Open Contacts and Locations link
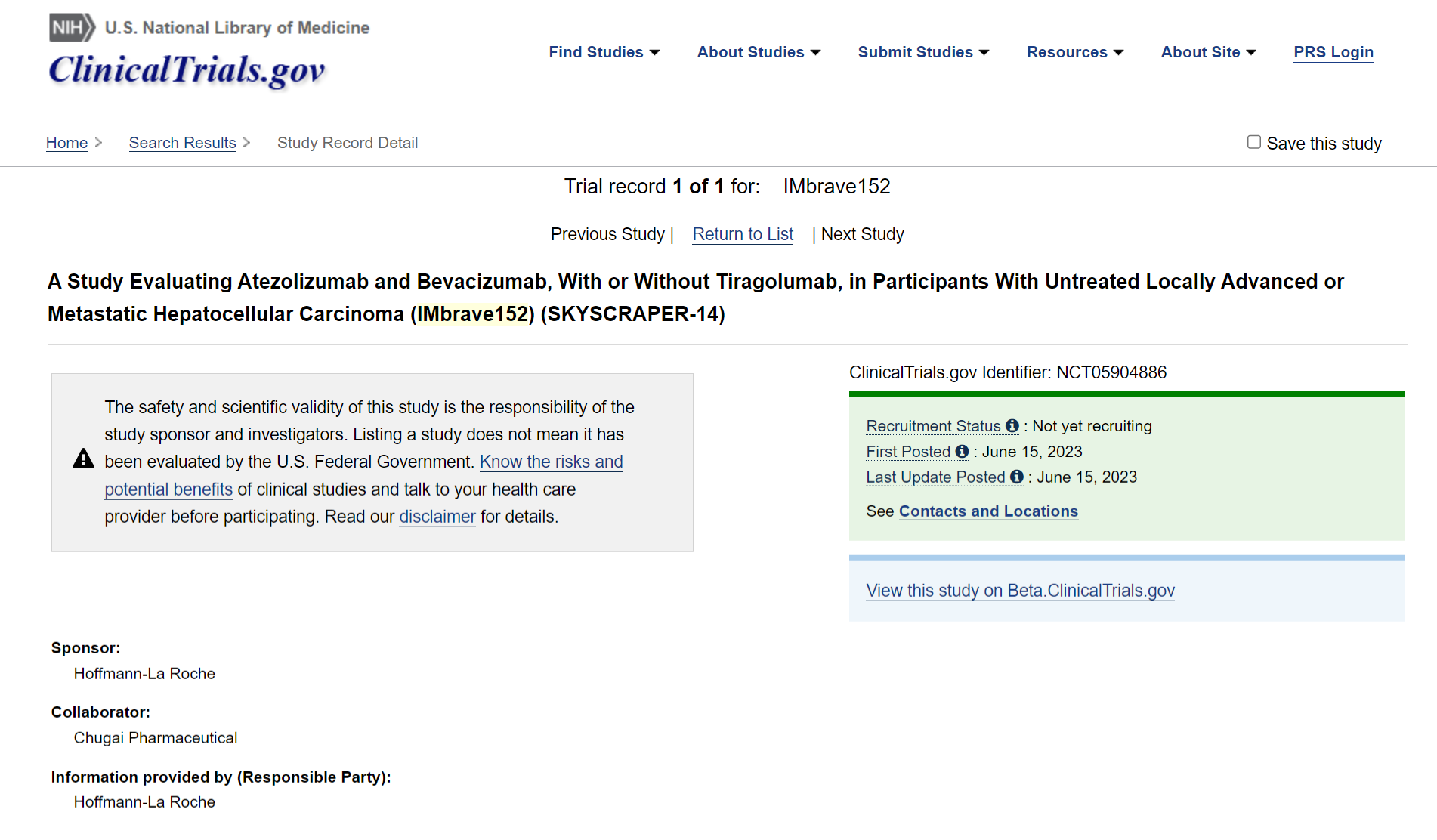This screenshot has width=1437, height=840. [988, 511]
